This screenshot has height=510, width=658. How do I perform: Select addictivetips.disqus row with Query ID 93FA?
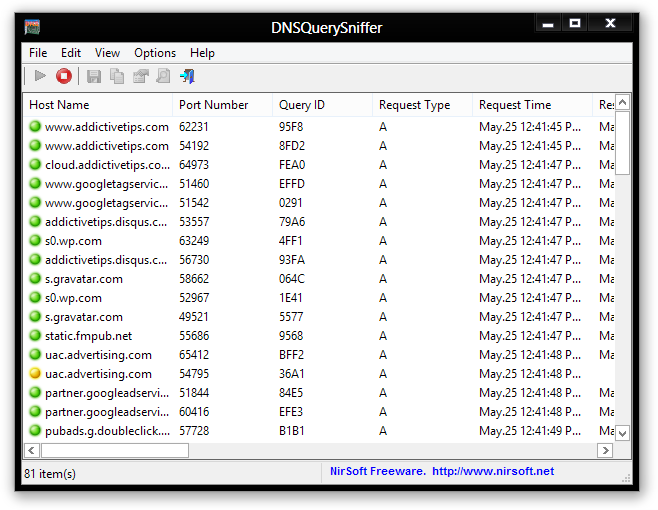319,260
